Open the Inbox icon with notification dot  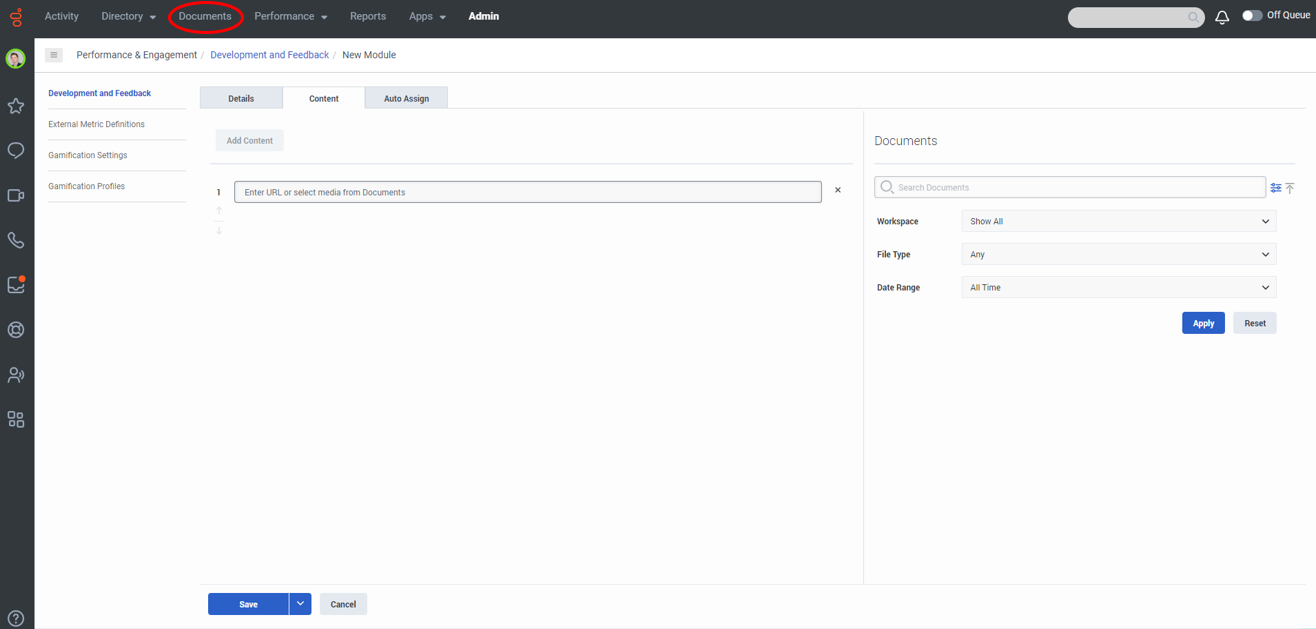(x=16, y=285)
